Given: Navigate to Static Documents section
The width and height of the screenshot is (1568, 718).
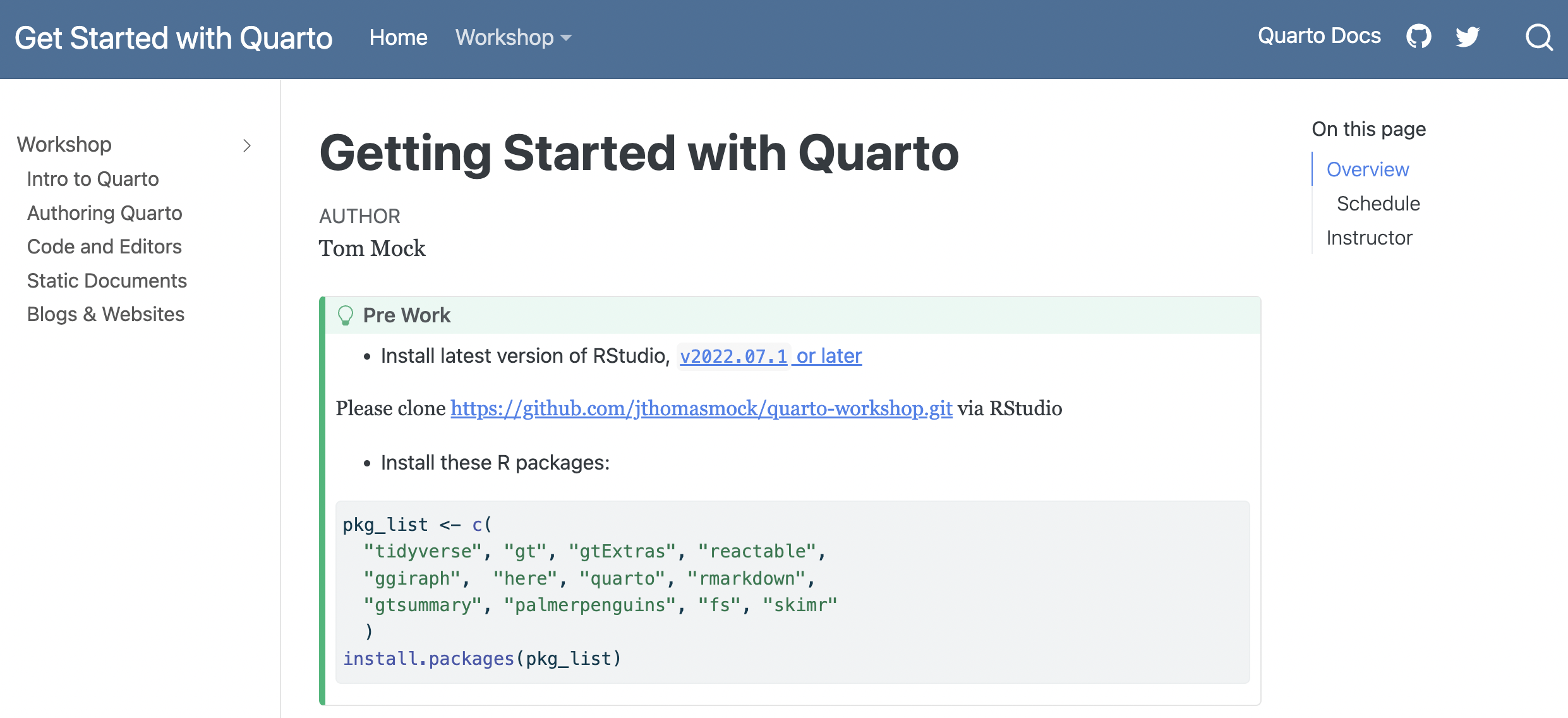Looking at the screenshot, I should pos(107,281).
